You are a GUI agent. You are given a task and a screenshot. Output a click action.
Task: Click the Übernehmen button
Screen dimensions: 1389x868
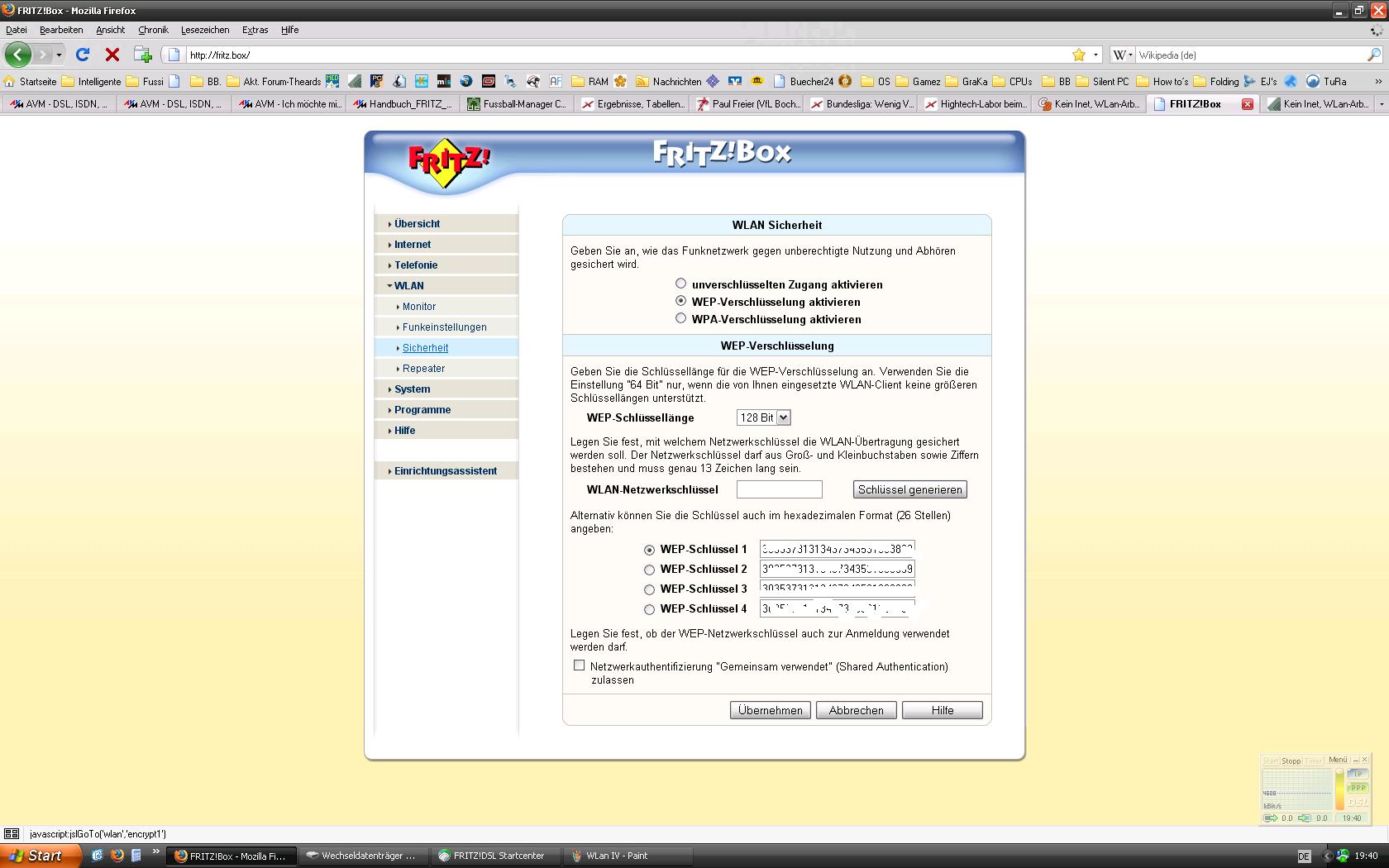[771, 710]
